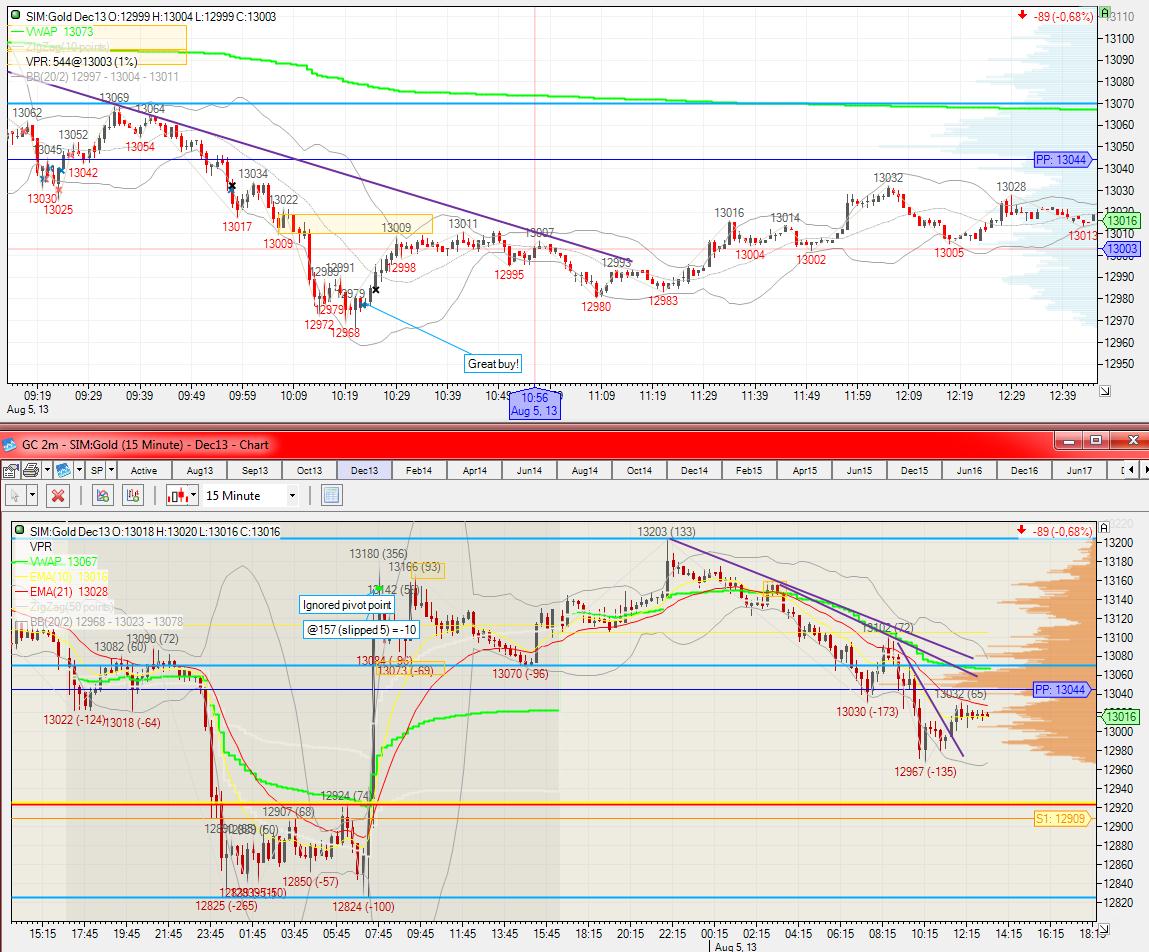
Task: Click 13016 price label on lower chart axis
Action: tap(1122, 717)
